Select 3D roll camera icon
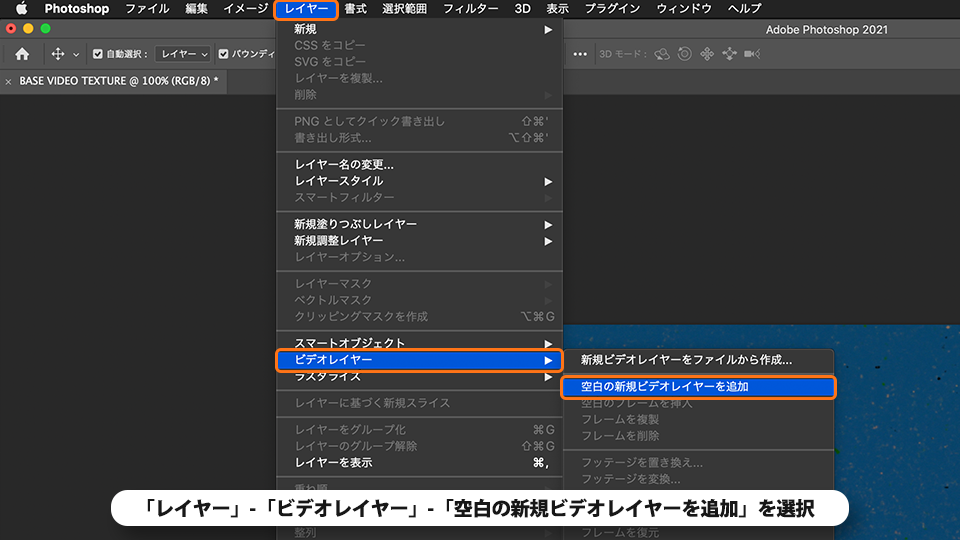 (x=684, y=54)
